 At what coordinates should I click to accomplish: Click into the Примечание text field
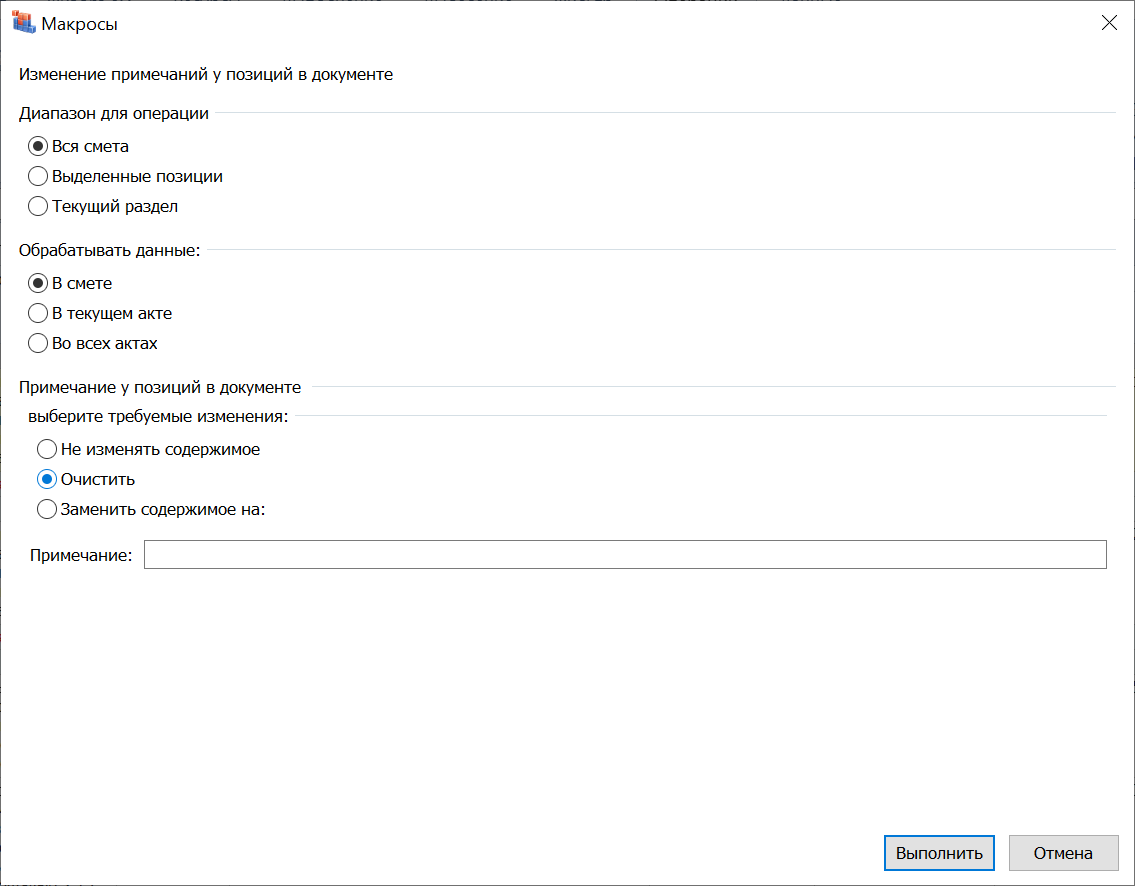[625, 555]
